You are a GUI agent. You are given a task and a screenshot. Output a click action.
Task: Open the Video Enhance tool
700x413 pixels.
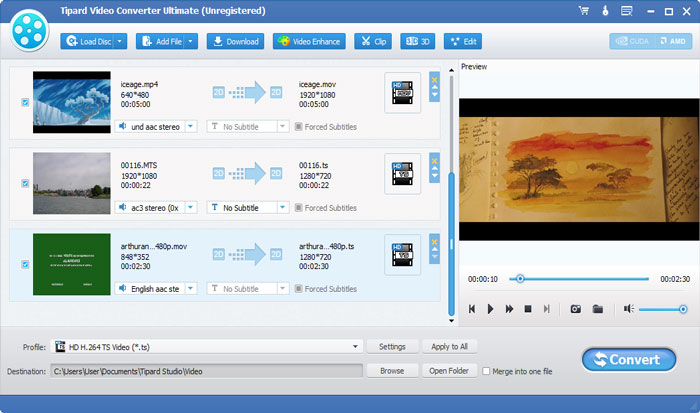309,42
